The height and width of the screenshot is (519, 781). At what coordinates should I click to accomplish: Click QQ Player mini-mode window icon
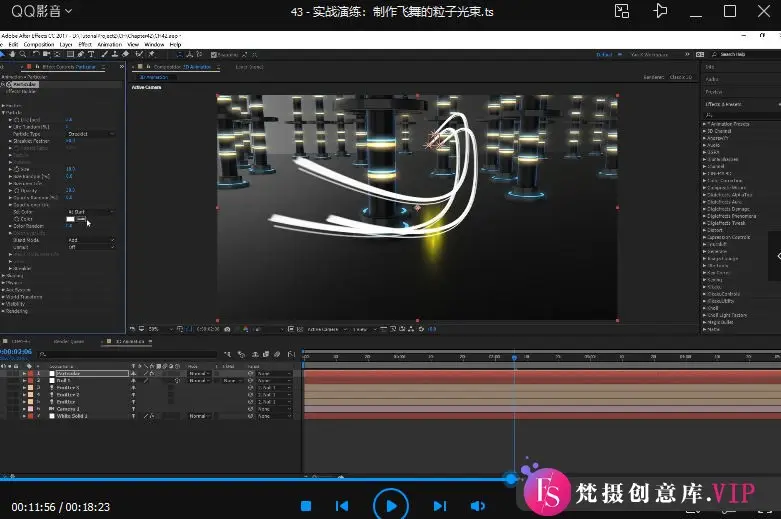(x=622, y=11)
